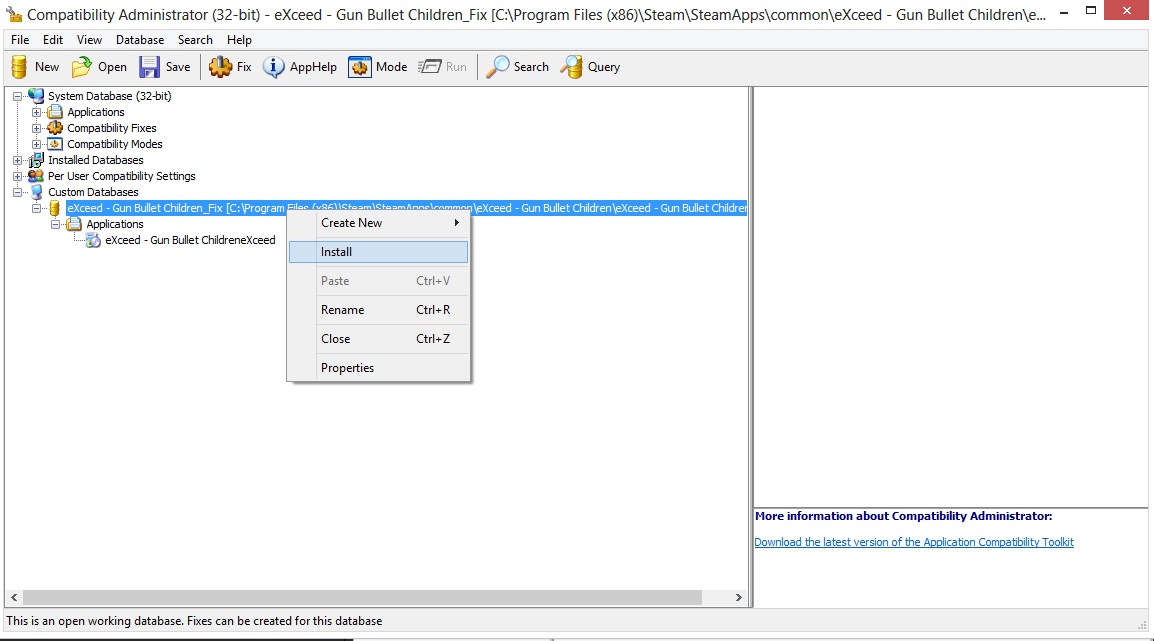Click the Mode toolbar icon
Image resolution: width=1154 pixels, height=641 pixels.
(359, 67)
